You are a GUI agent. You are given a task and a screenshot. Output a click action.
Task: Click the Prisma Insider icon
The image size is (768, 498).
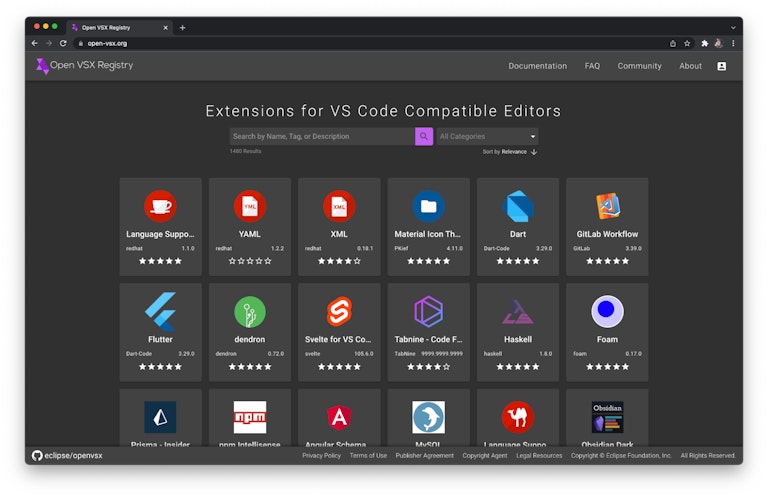coord(160,417)
